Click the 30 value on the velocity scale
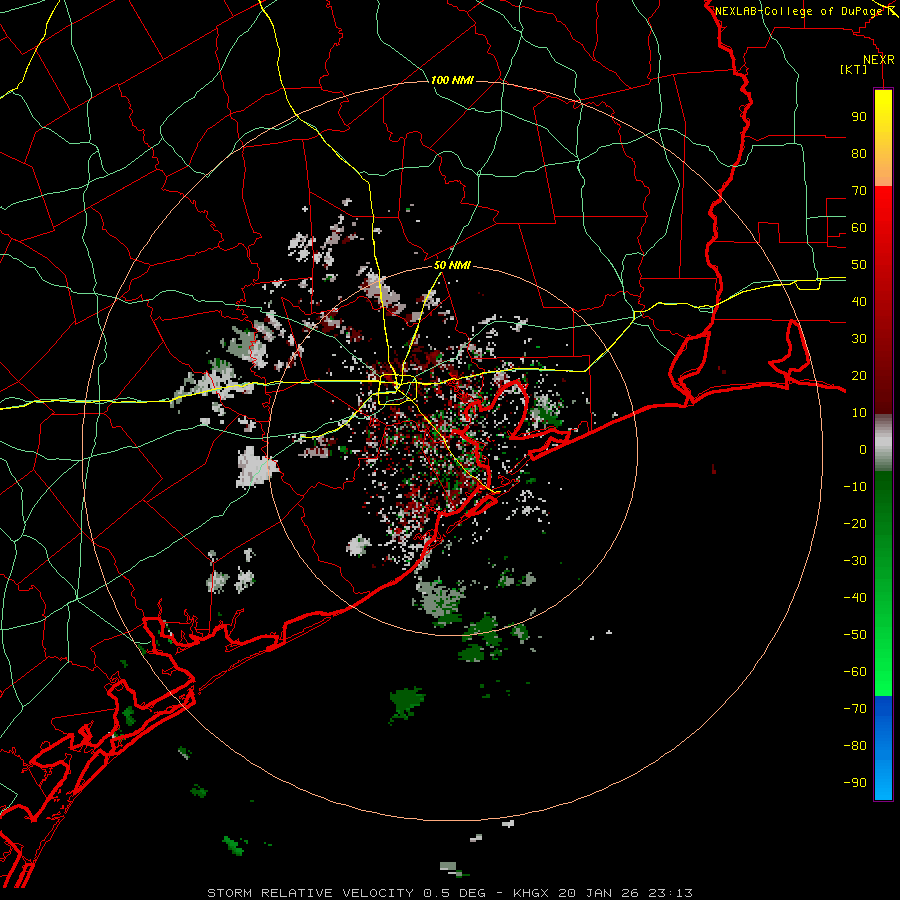This screenshot has width=900, height=900. coord(859,339)
